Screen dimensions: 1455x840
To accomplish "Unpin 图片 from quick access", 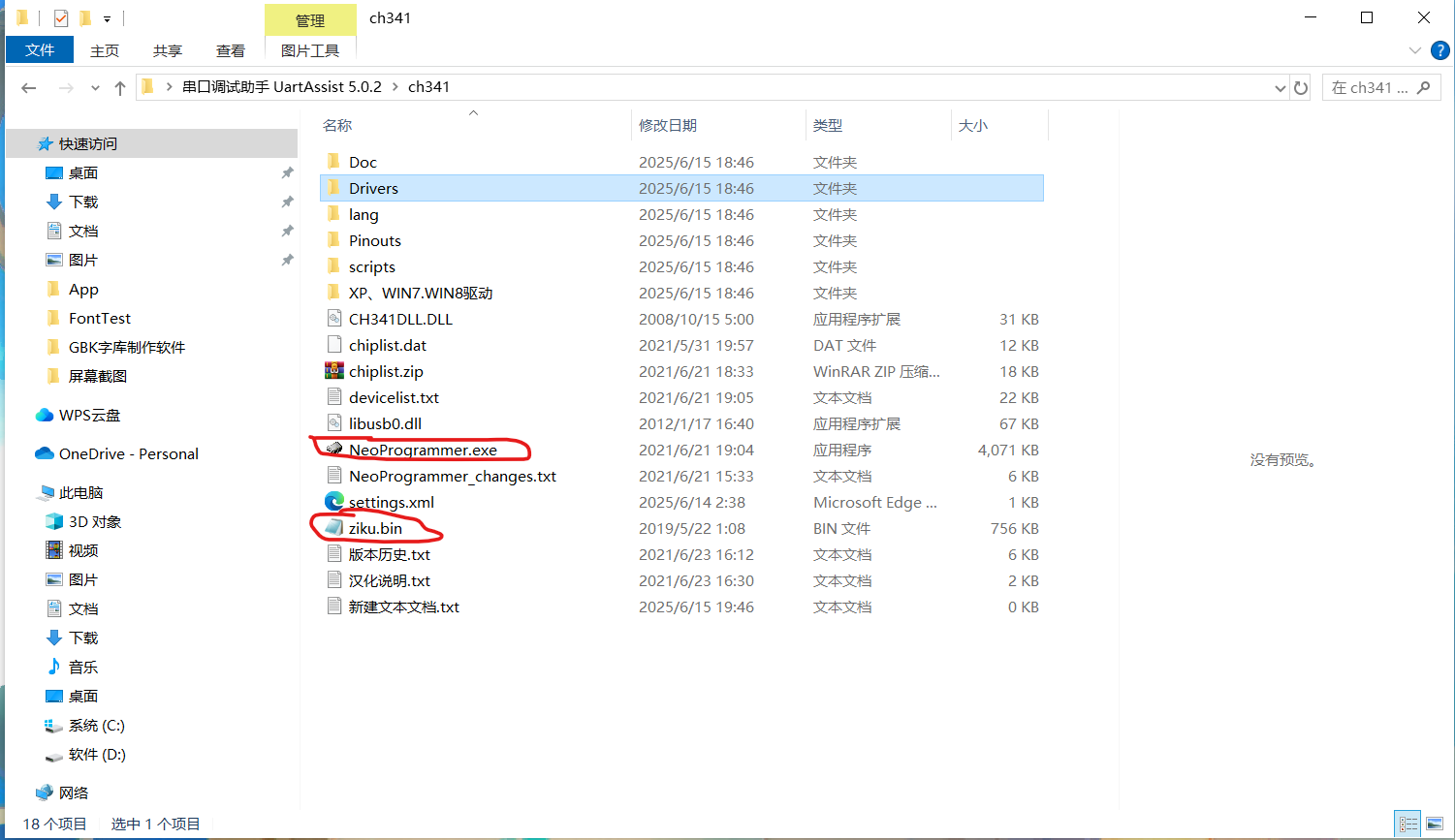I will pos(287,260).
